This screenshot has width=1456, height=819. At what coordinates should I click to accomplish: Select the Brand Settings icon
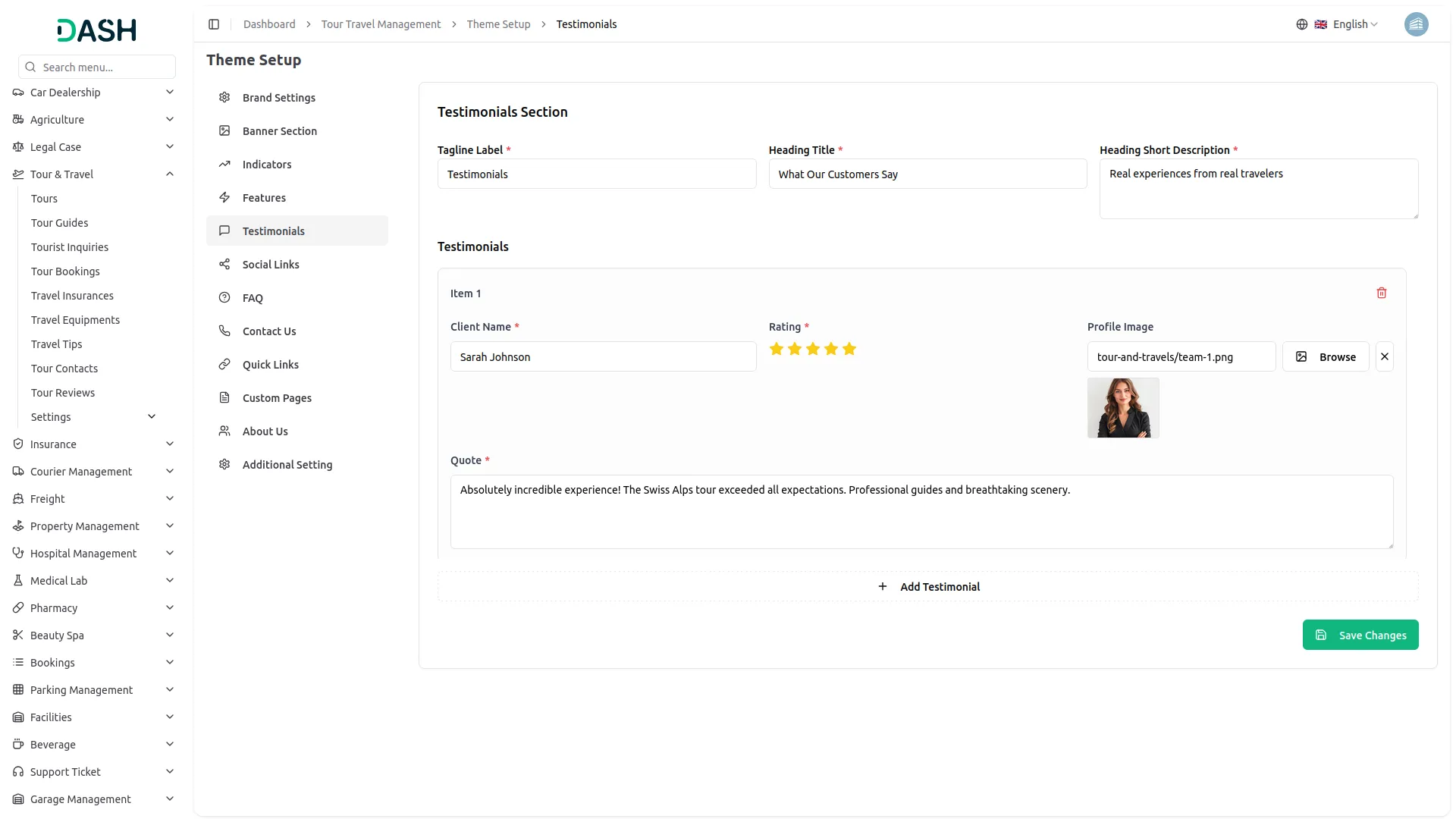point(224,97)
